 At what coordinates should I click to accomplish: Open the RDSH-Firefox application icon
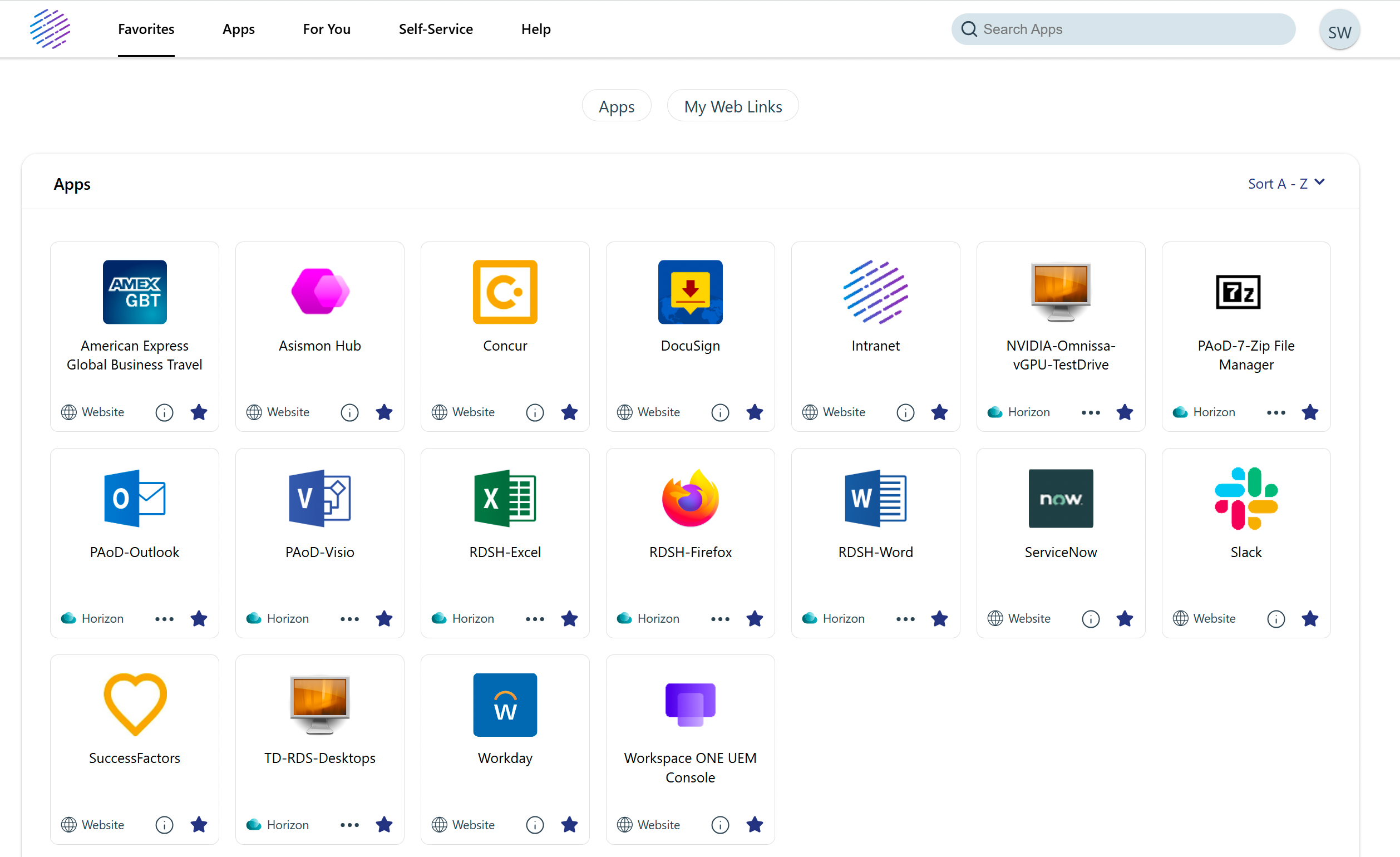pos(690,499)
